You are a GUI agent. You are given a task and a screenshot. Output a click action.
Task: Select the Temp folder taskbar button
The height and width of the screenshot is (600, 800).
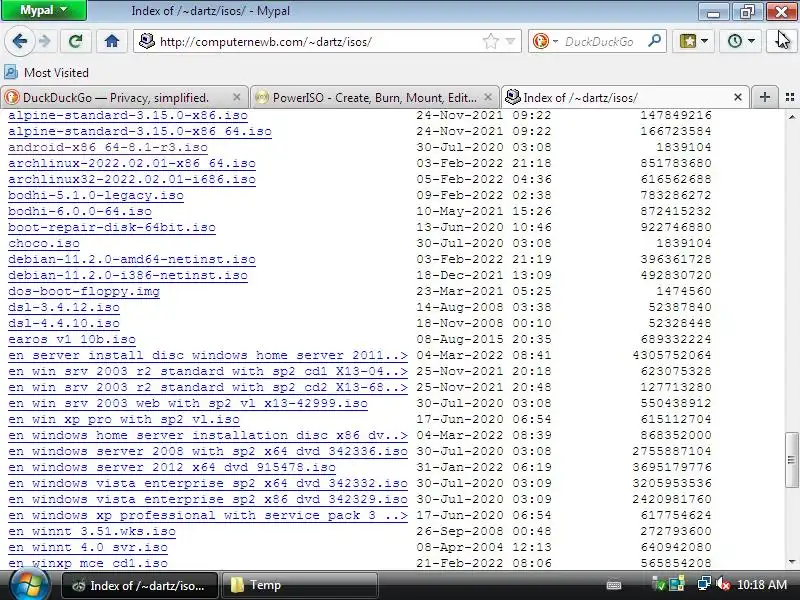click(x=300, y=585)
